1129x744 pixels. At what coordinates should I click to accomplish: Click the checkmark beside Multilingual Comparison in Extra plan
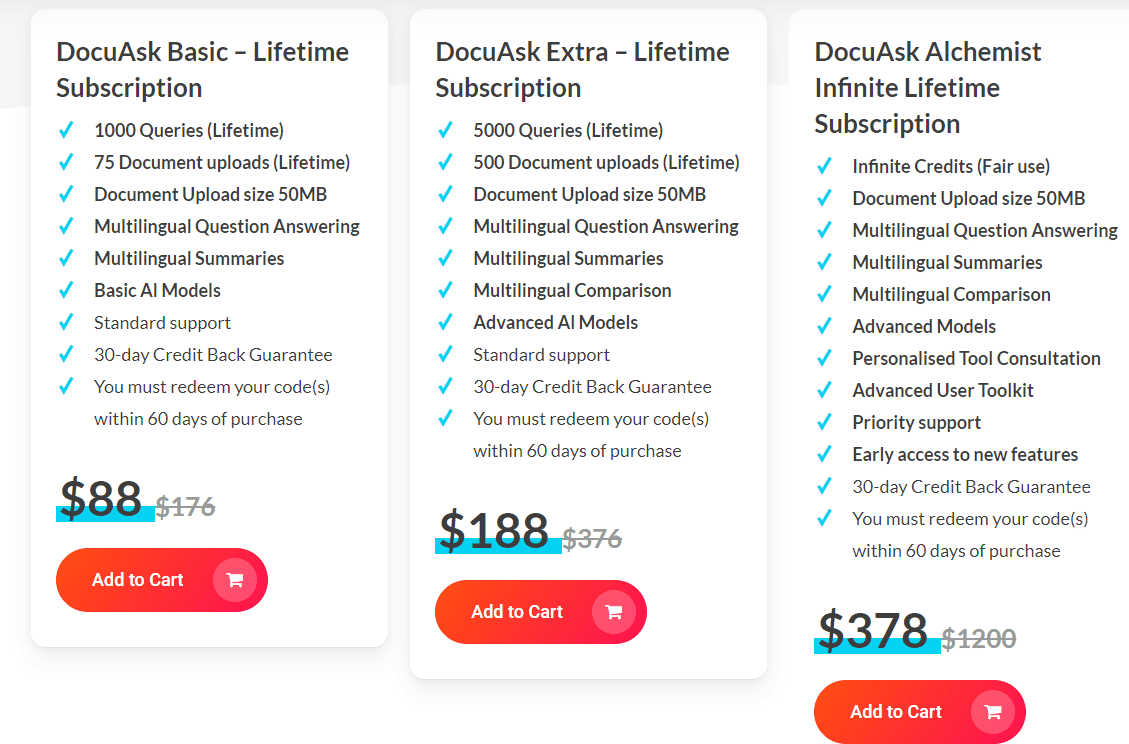click(x=445, y=290)
